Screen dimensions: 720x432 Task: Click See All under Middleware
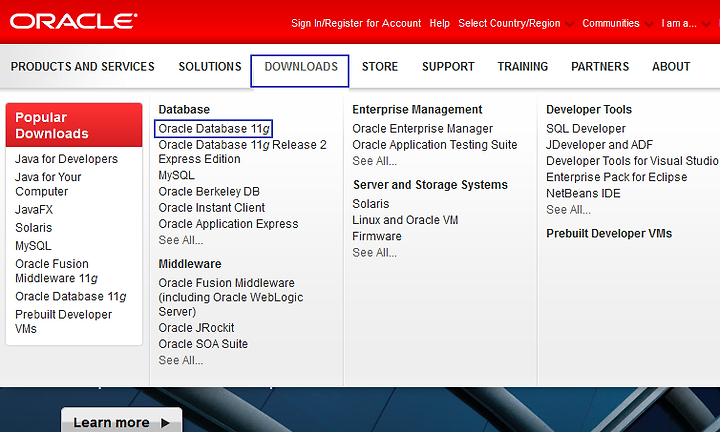[180, 360]
